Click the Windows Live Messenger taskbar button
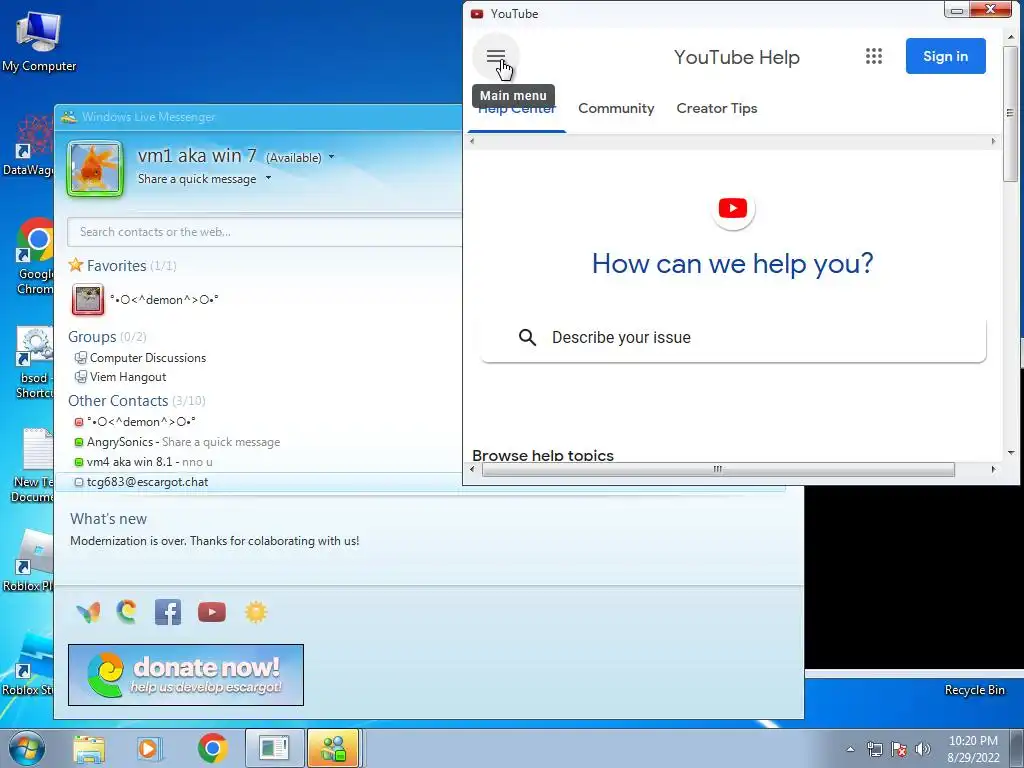The width and height of the screenshot is (1024, 768). [x=333, y=748]
